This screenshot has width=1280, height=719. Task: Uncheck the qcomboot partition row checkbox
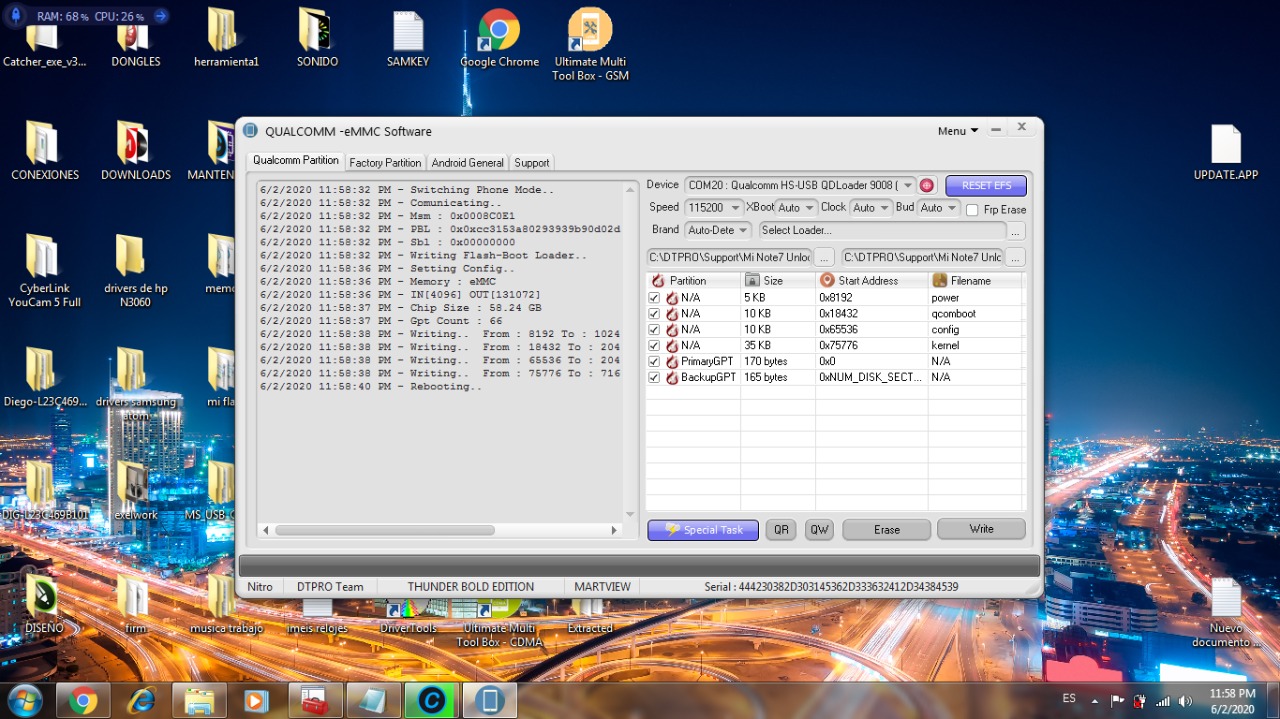click(654, 314)
